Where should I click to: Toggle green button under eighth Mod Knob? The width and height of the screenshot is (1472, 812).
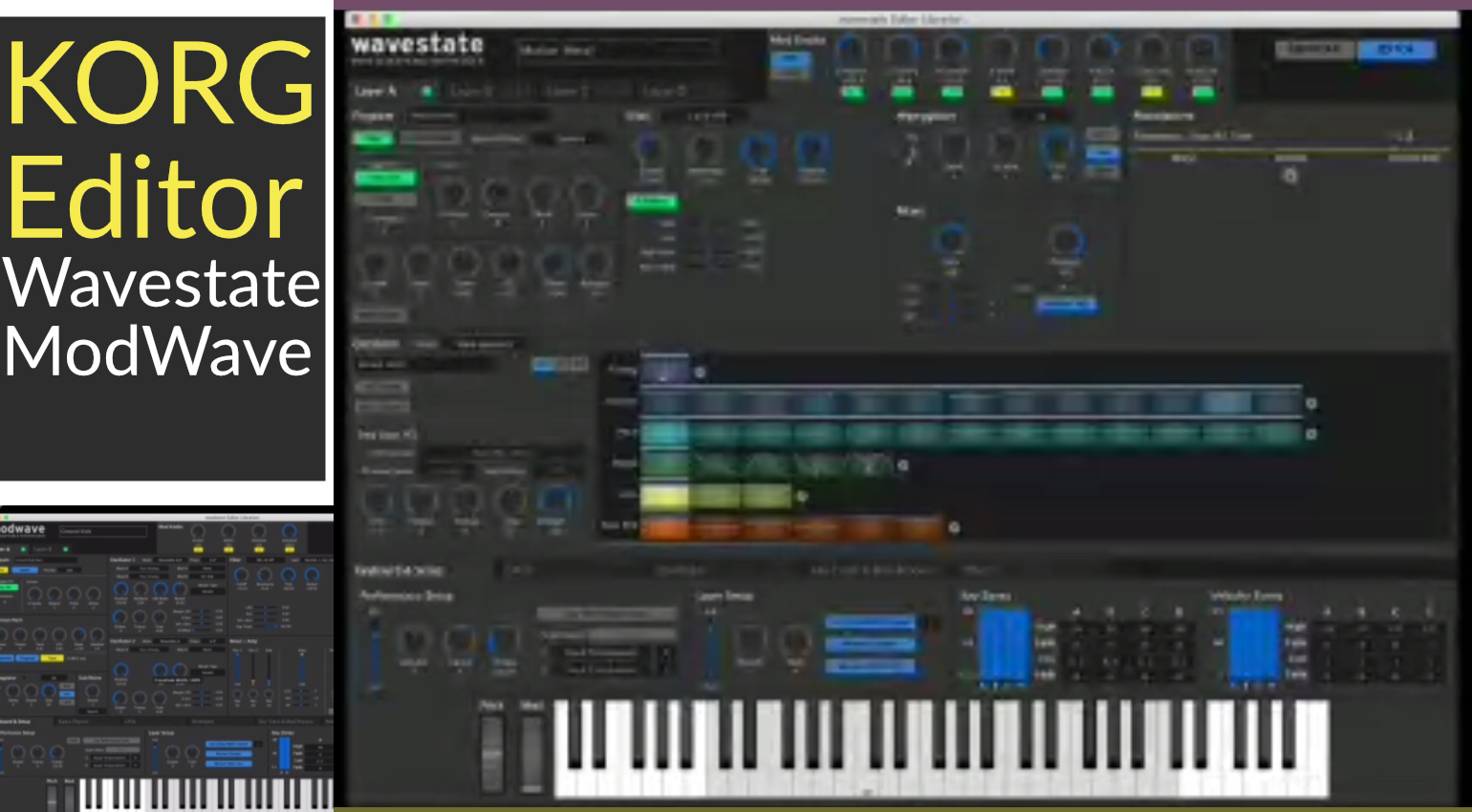[1202, 93]
